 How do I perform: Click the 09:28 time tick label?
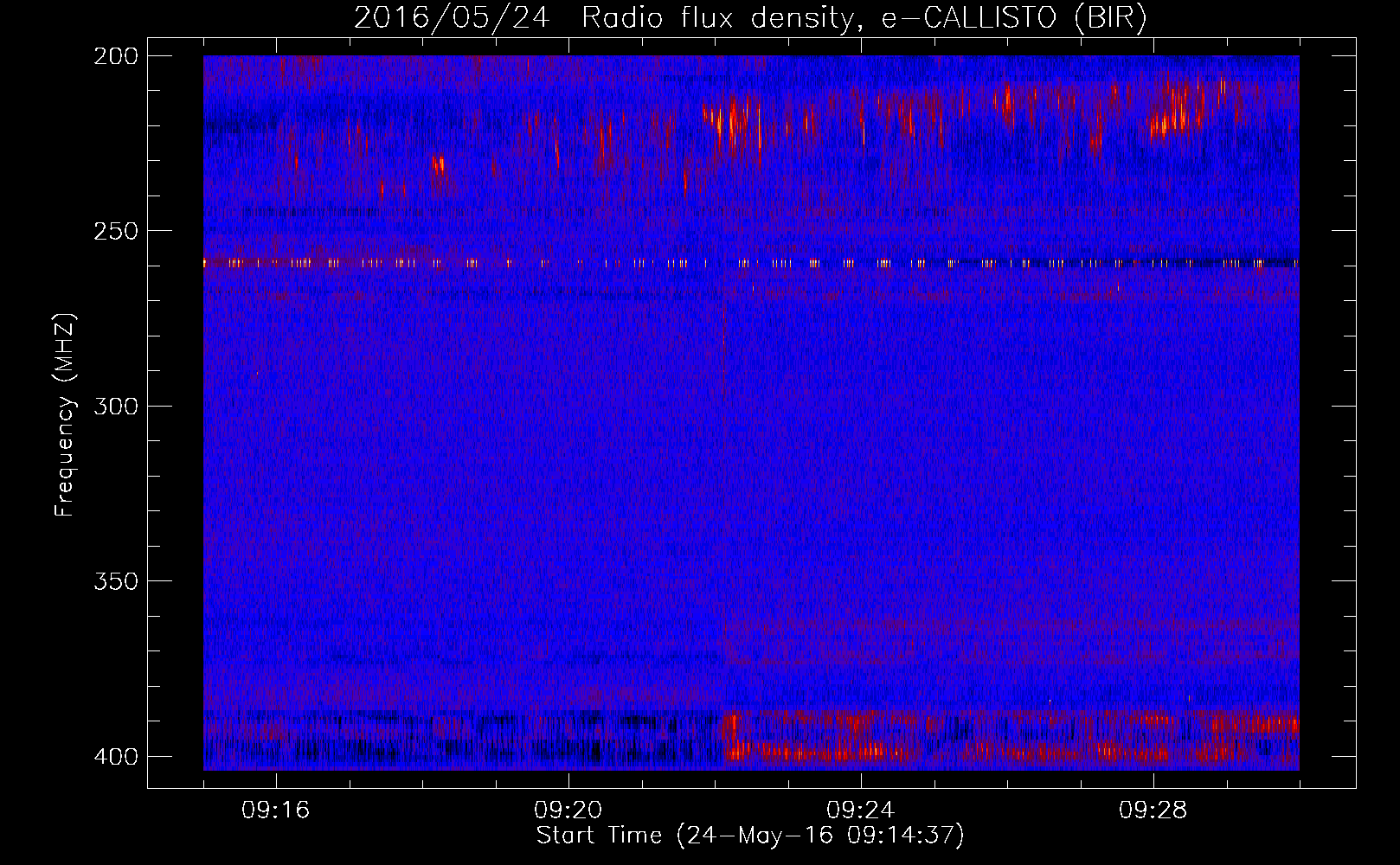click(x=1153, y=811)
